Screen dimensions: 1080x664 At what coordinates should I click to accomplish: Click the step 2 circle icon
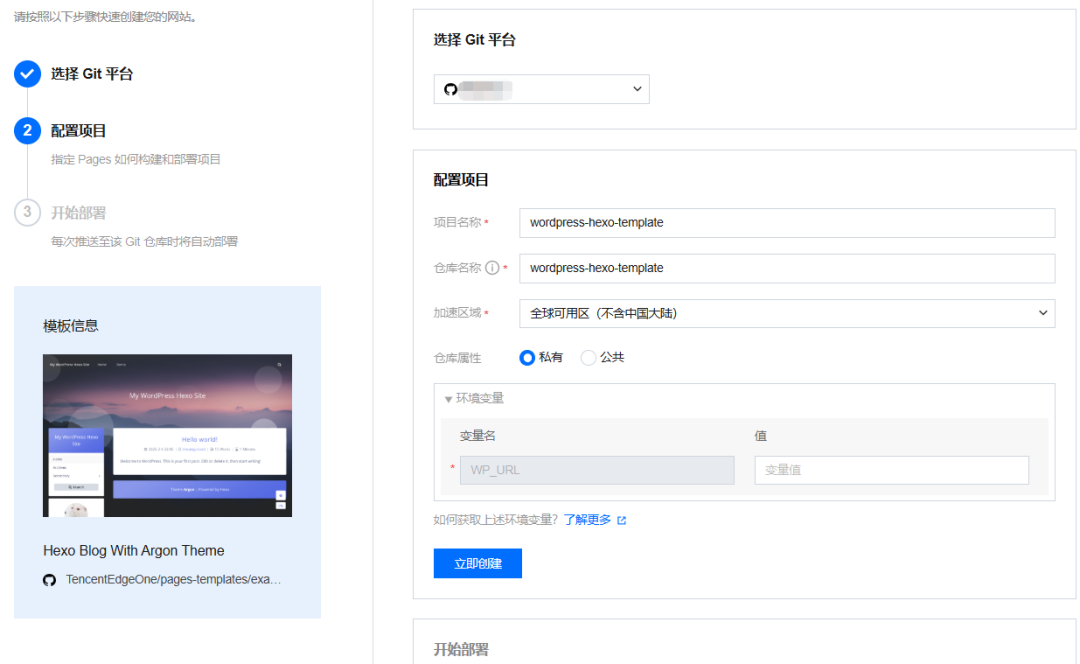(x=28, y=130)
